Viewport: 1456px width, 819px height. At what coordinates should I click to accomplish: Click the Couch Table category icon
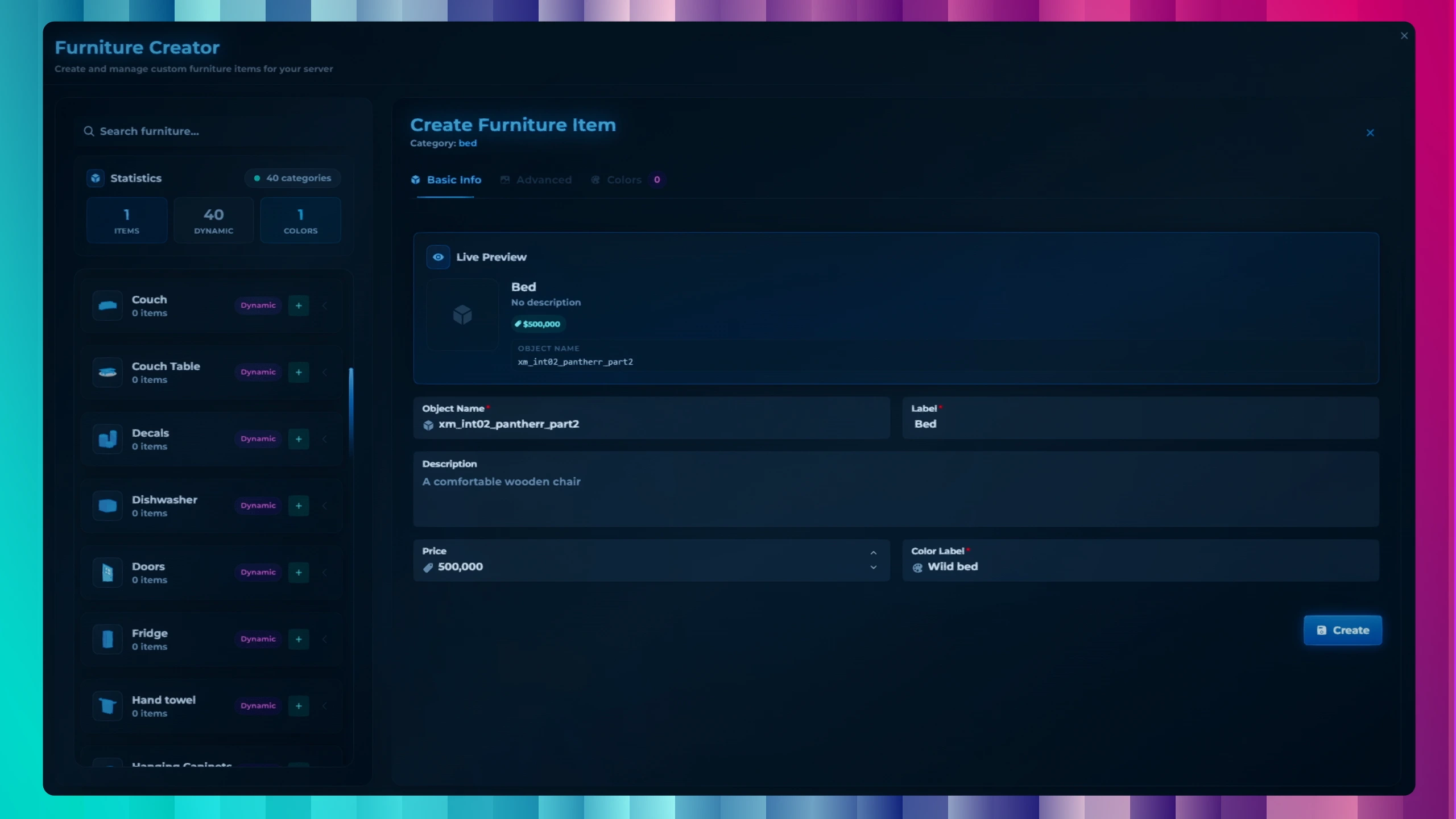tap(107, 372)
